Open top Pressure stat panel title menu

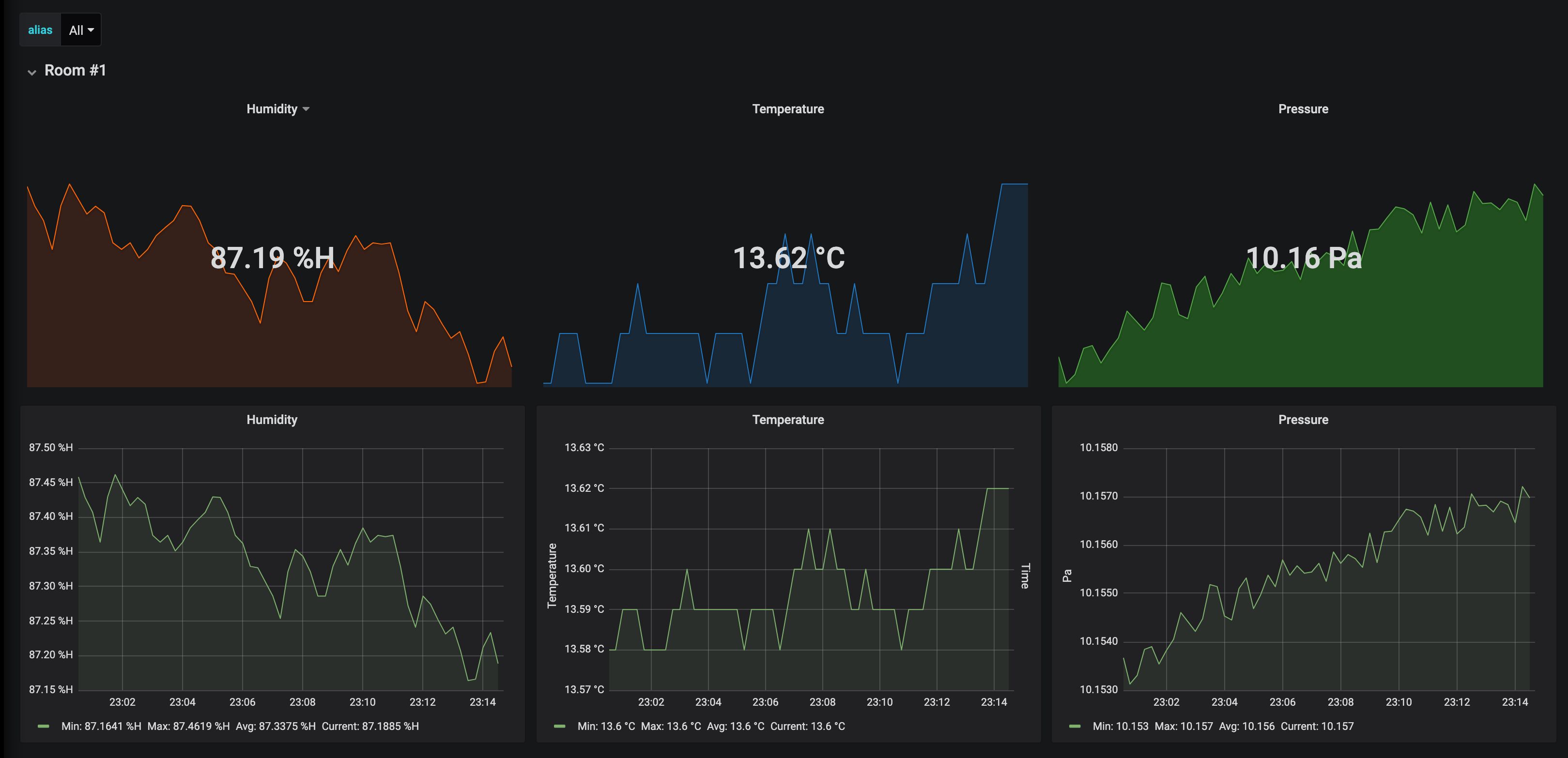point(1303,109)
